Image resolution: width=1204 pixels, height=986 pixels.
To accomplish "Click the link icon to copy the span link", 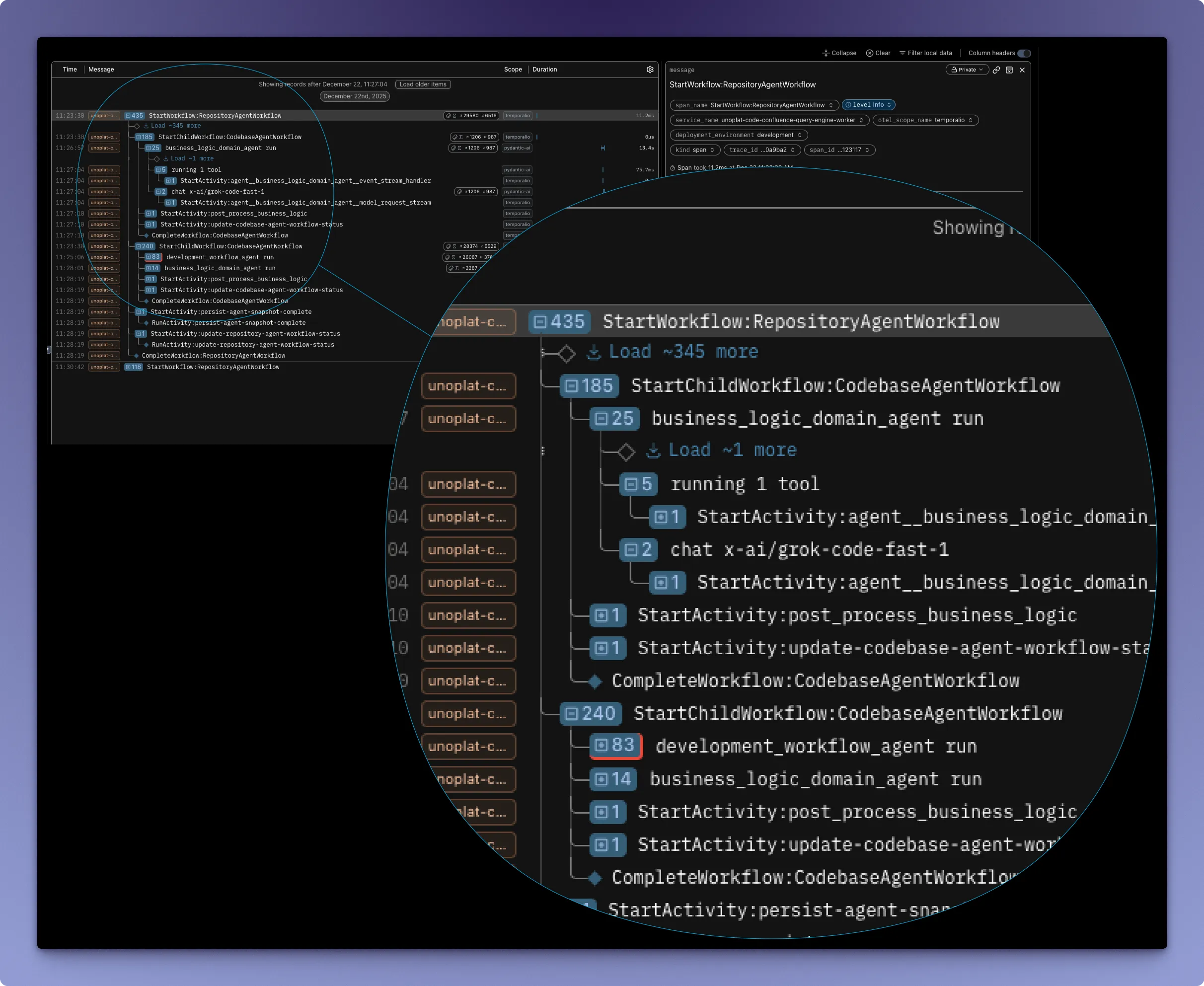I will [x=996, y=70].
